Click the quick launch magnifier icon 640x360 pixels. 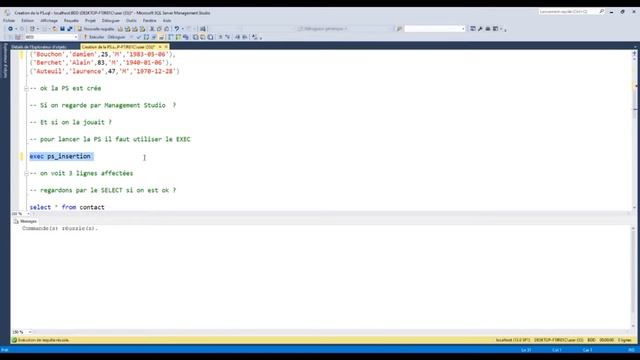point(602,12)
